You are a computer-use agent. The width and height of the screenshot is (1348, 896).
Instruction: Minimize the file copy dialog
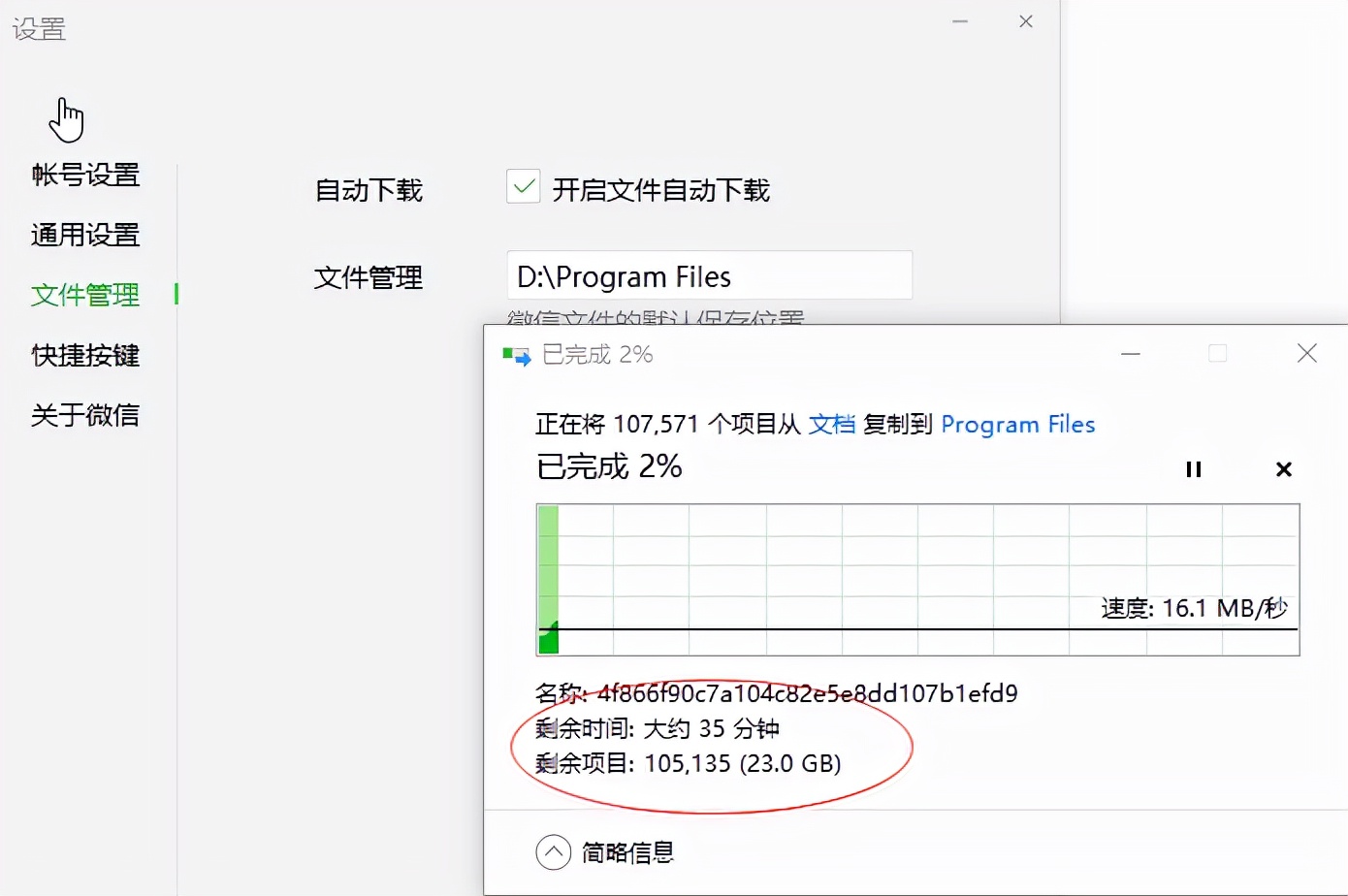(x=1131, y=355)
